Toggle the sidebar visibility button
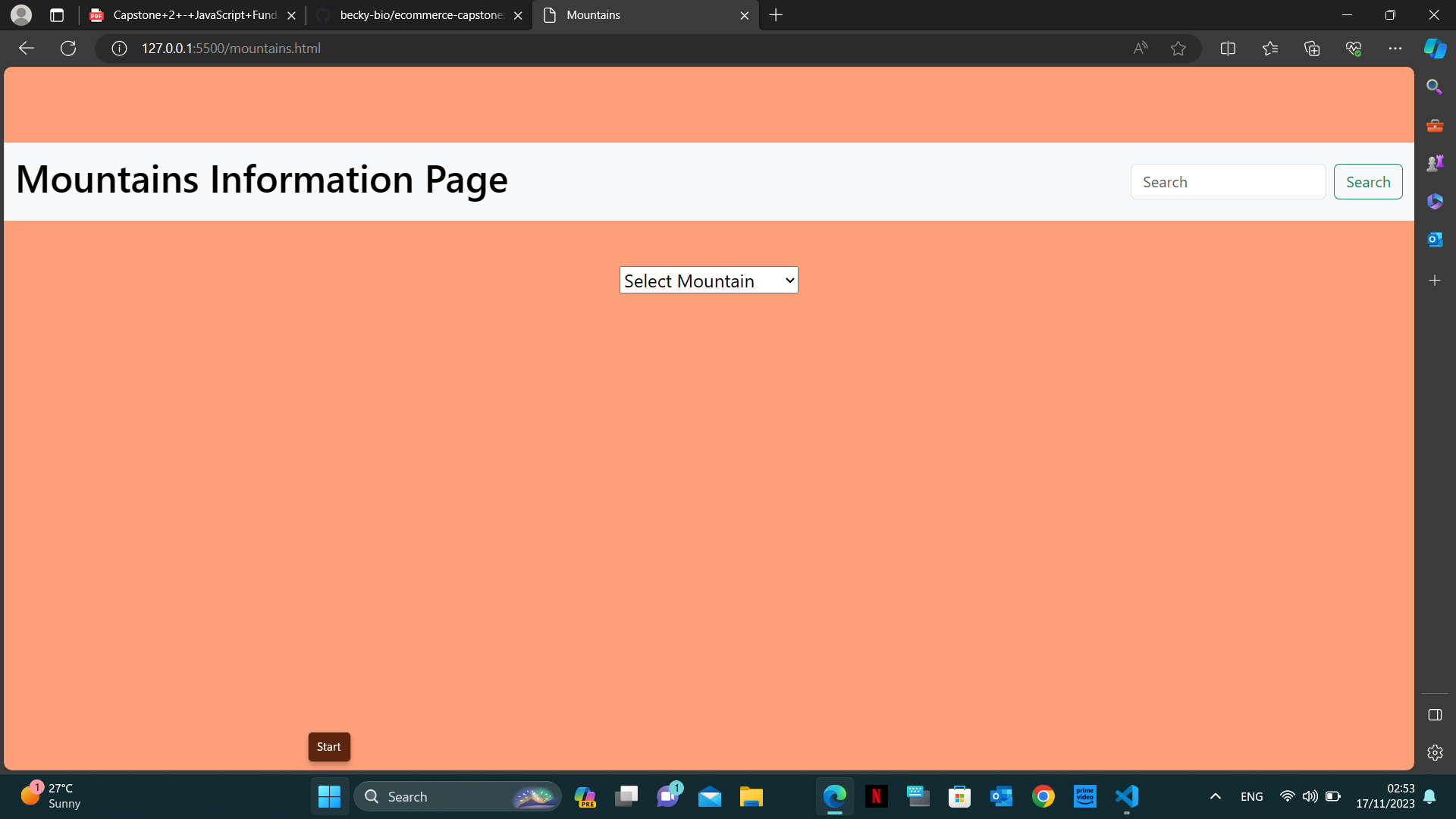Screen dimensions: 1456x819 click(1435, 715)
